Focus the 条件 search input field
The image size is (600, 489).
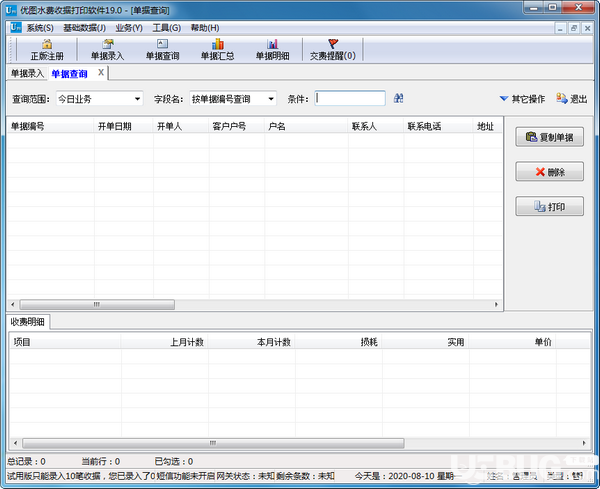[350, 99]
